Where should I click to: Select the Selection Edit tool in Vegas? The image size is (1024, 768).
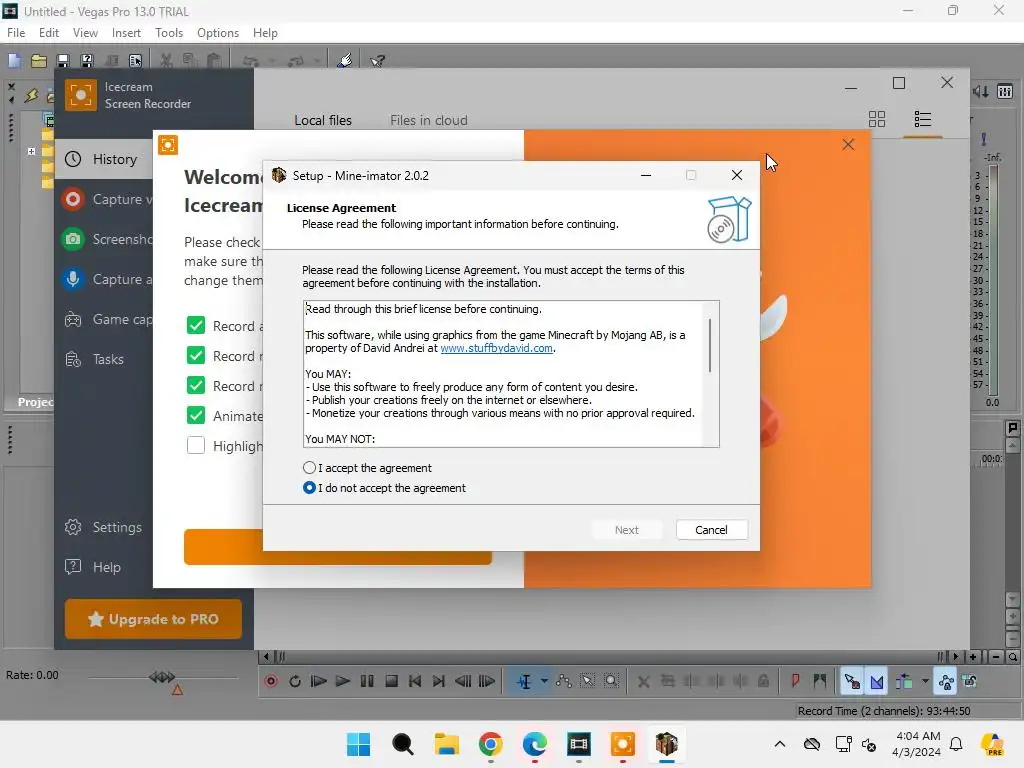point(587,681)
